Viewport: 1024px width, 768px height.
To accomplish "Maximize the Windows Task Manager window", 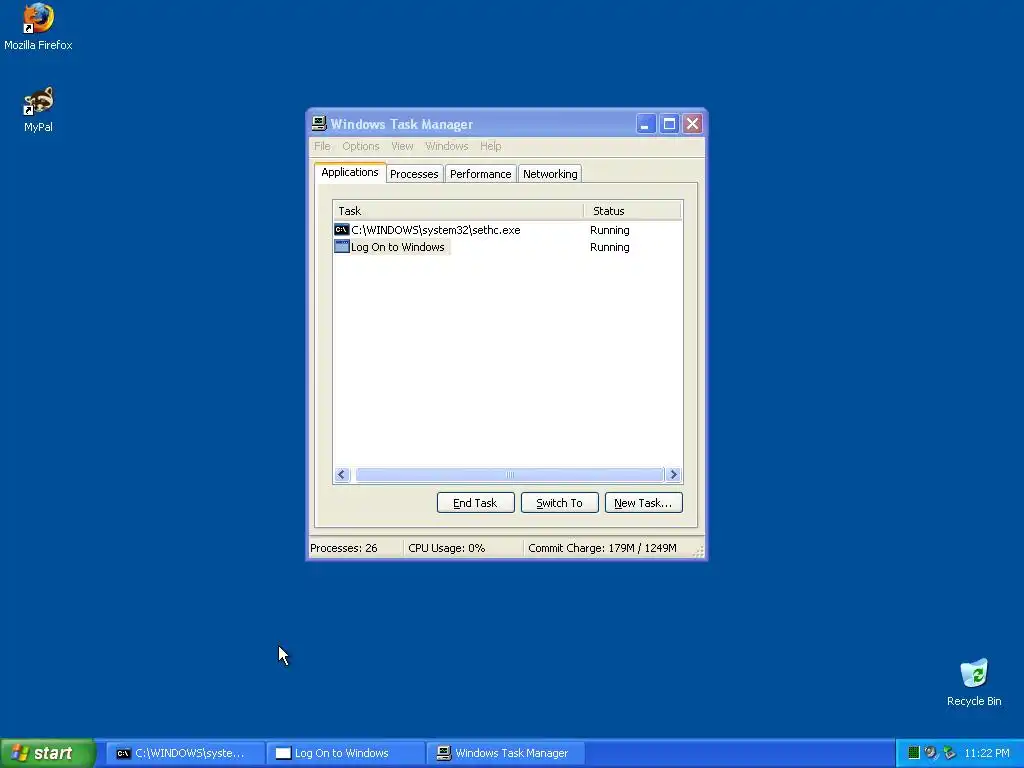I will [x=669, y=123].
